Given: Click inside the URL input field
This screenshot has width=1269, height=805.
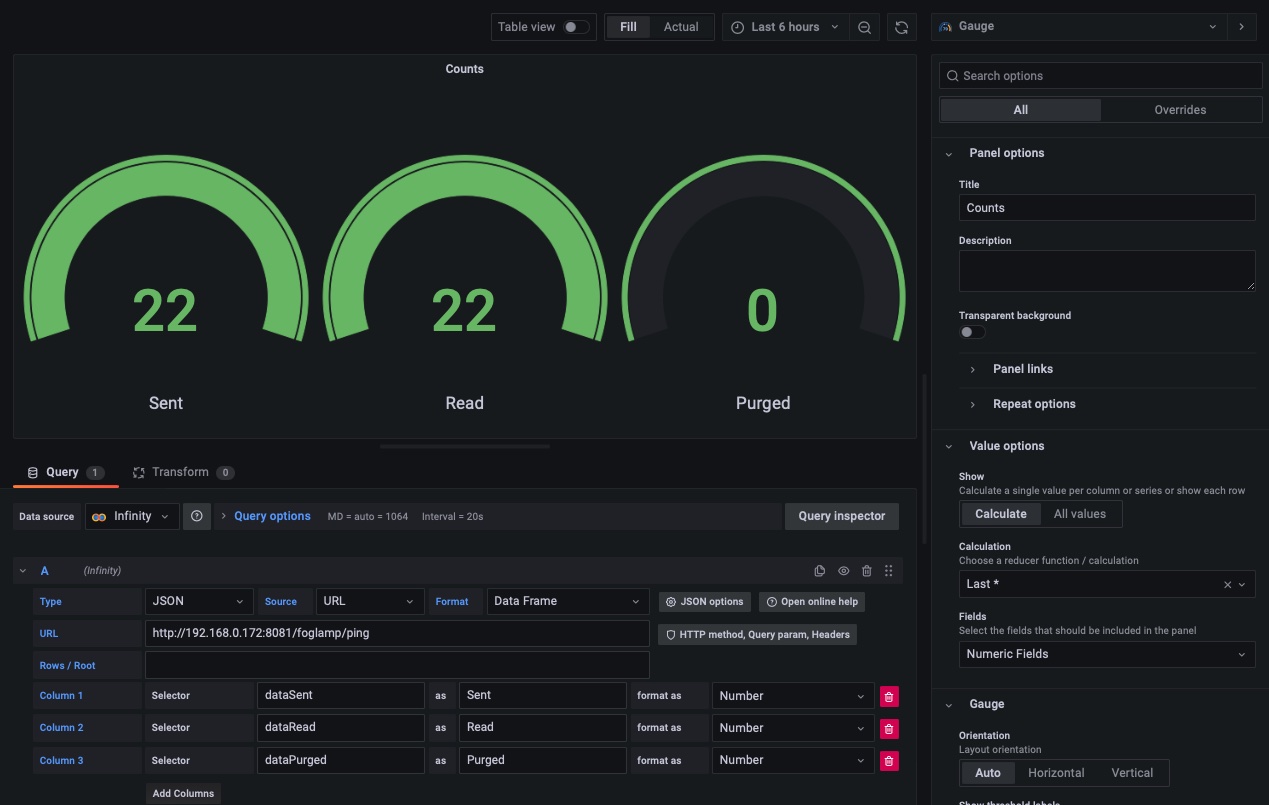Looking at the screenshot, I should [x=397, y=633].
